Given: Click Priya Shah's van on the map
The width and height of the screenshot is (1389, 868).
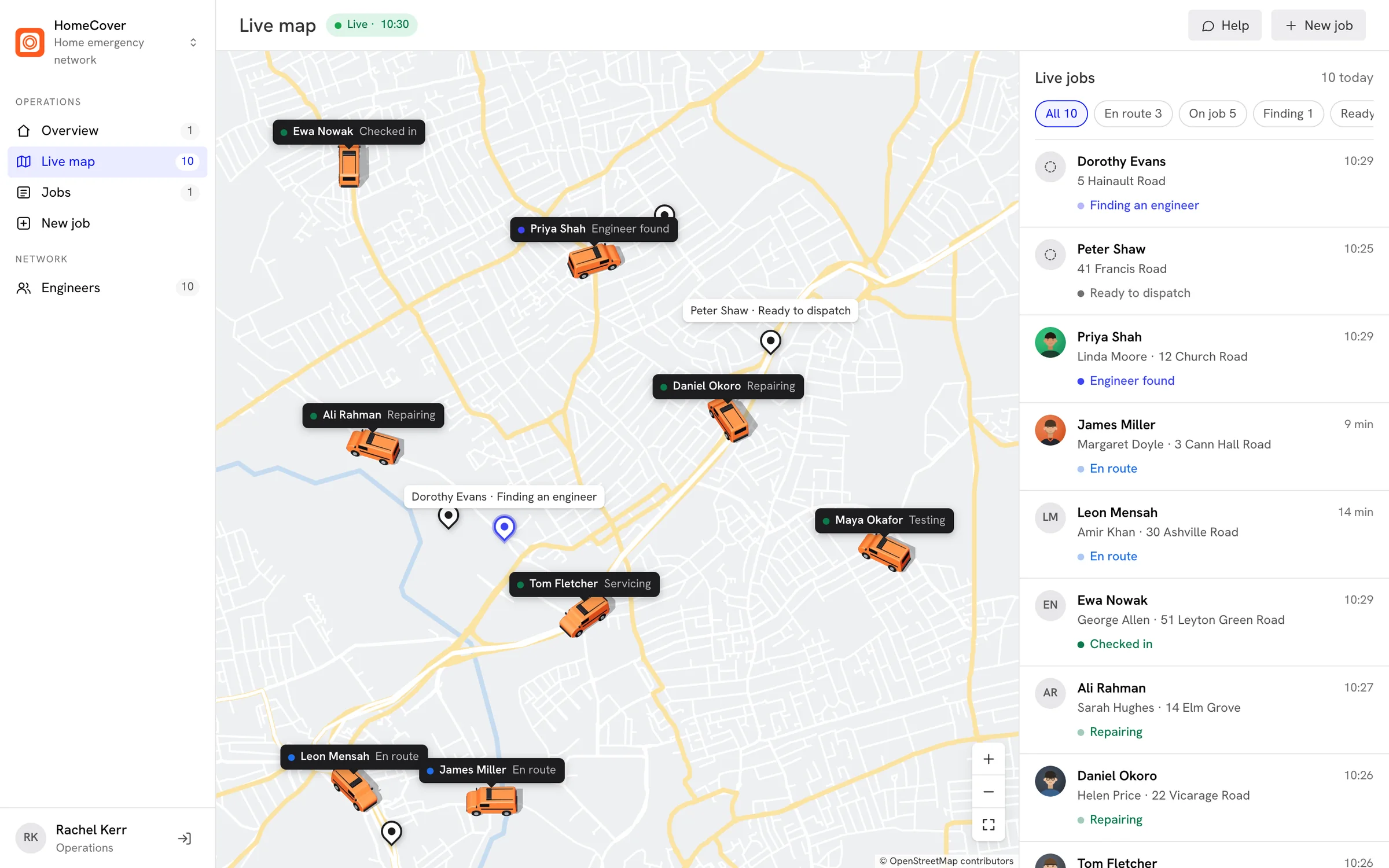Looking at the screenshot, I should 594,260.
